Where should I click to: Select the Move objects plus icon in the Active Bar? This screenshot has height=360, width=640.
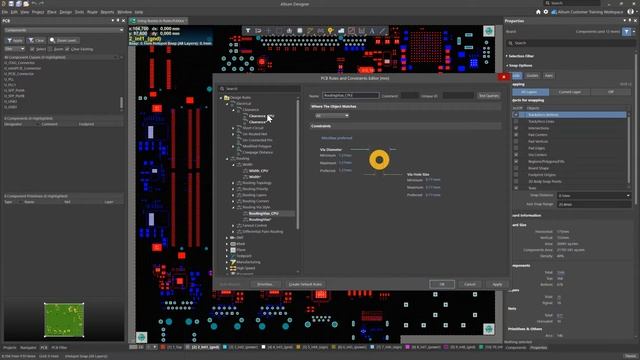coord(269,31)
